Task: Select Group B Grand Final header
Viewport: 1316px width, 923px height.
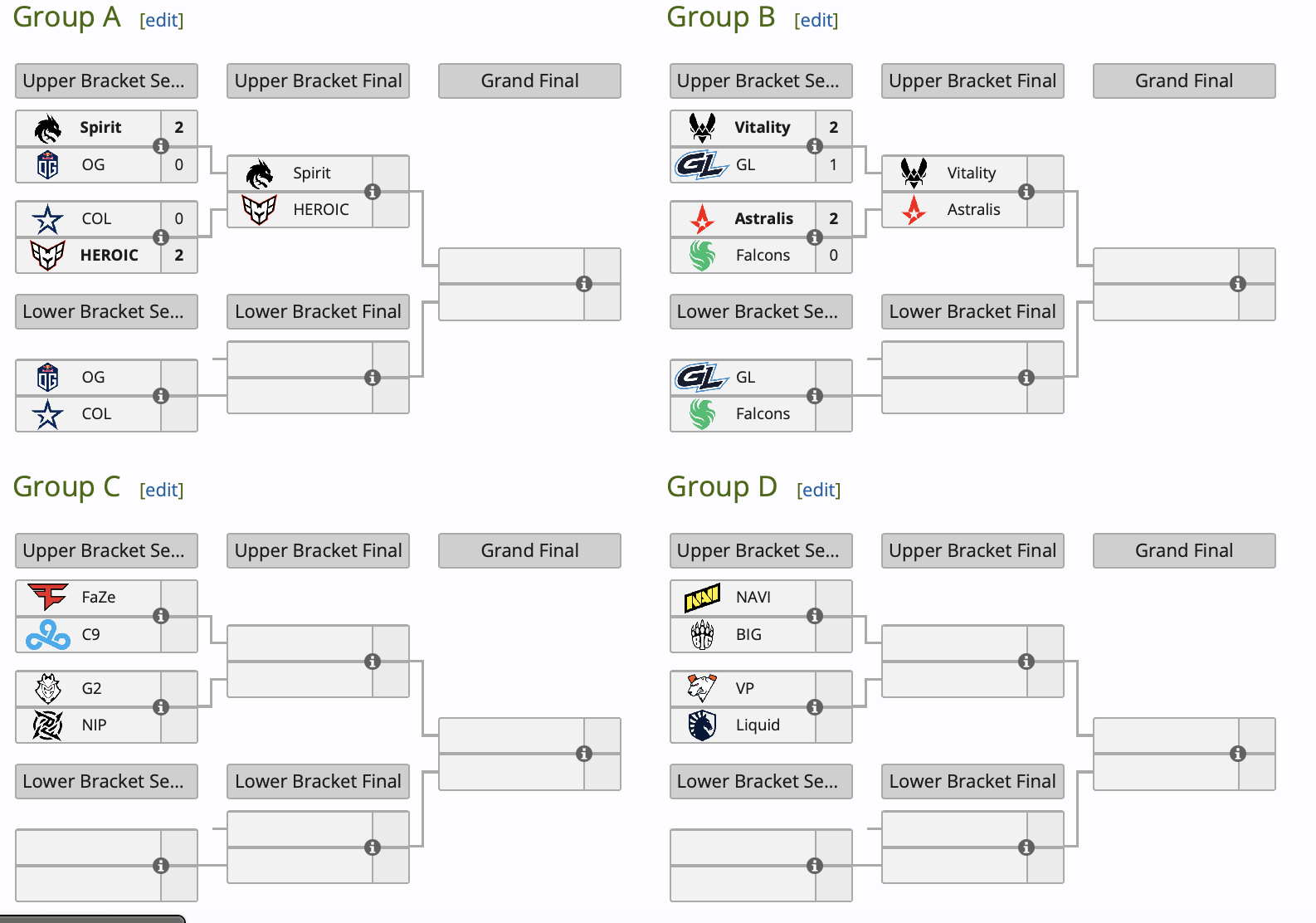Action: point(1184,81)
